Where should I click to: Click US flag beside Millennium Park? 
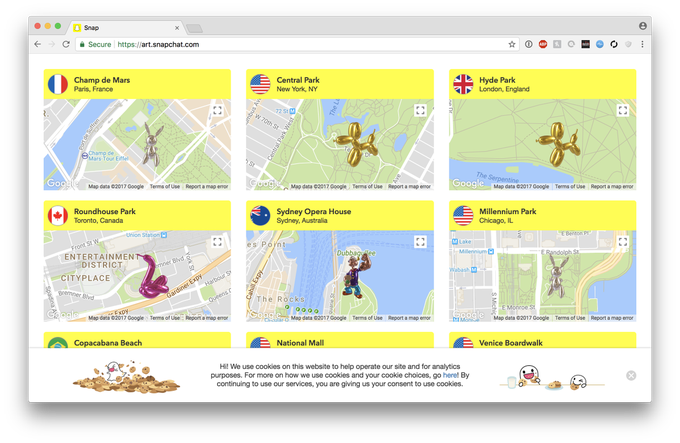[463, 215]
